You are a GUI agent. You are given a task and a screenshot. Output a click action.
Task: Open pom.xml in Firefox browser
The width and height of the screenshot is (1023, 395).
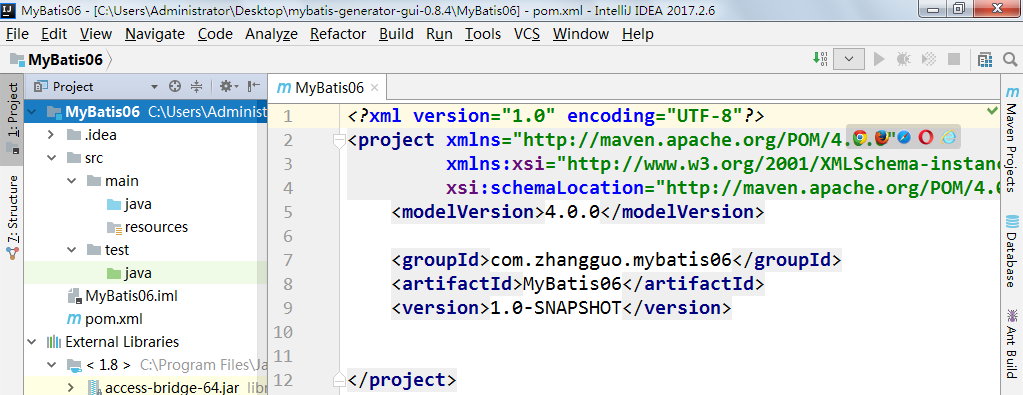[882, 137]
